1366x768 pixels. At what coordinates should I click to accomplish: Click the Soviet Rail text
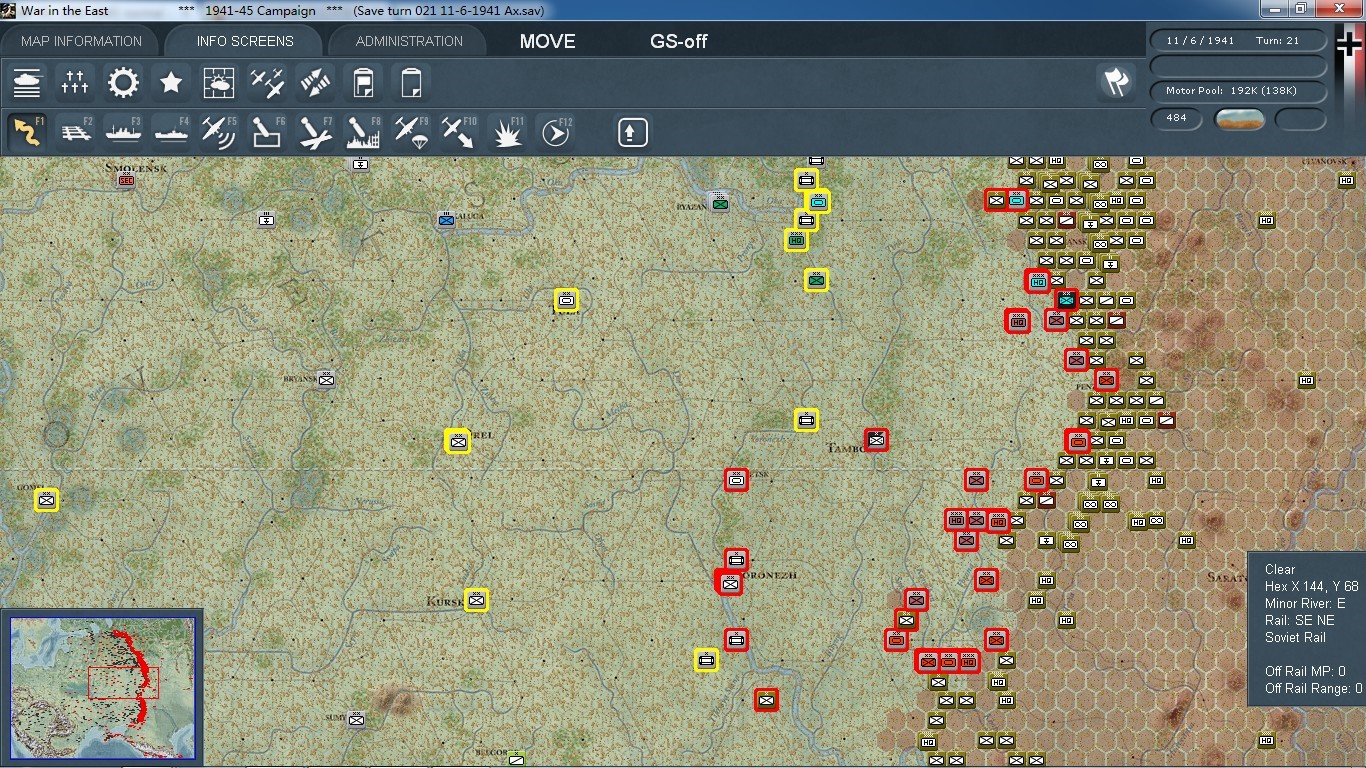[1295, 637]
